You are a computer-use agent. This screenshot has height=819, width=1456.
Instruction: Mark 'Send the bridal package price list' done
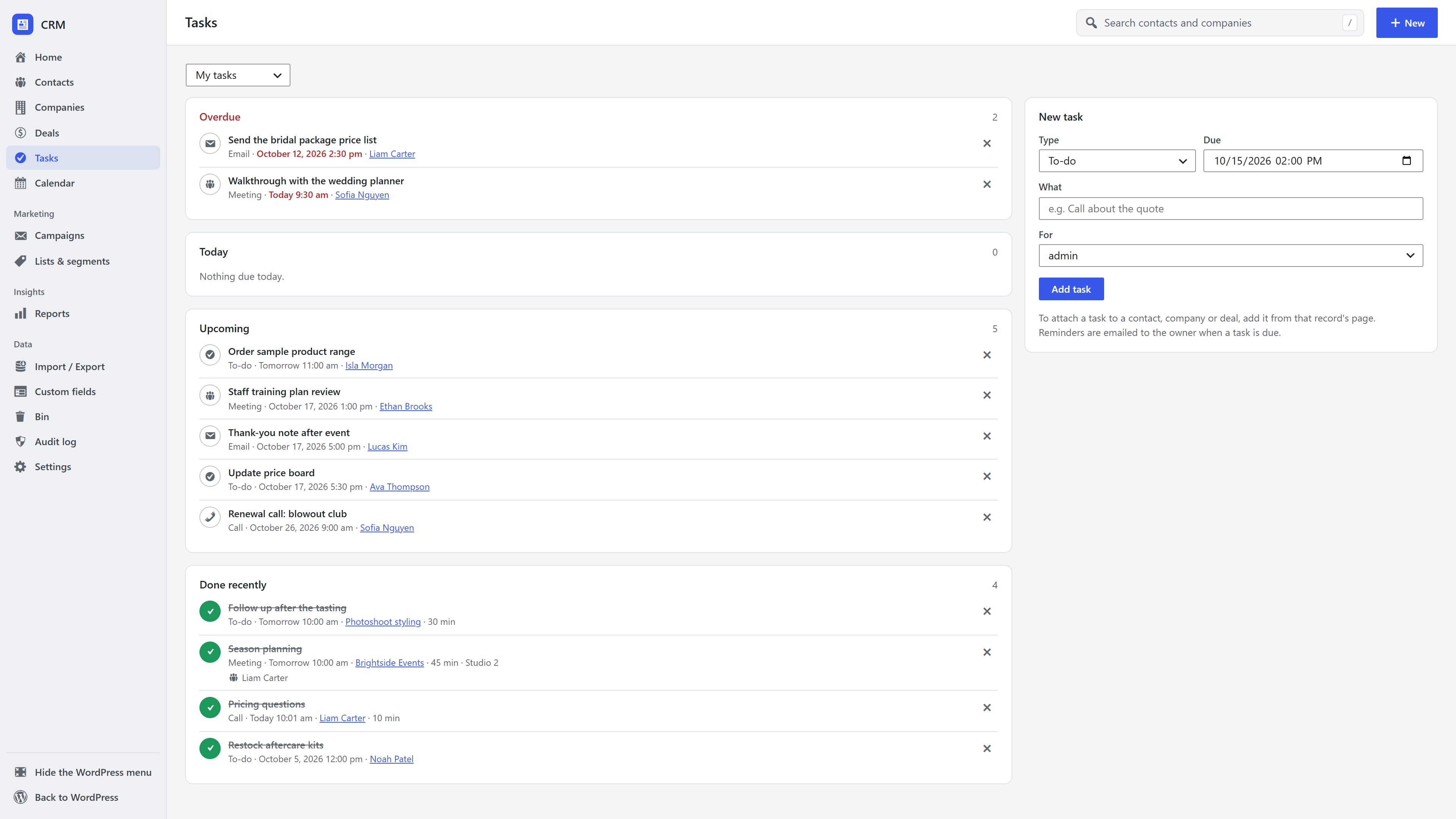pyautogui.click(x=210, y=144)
